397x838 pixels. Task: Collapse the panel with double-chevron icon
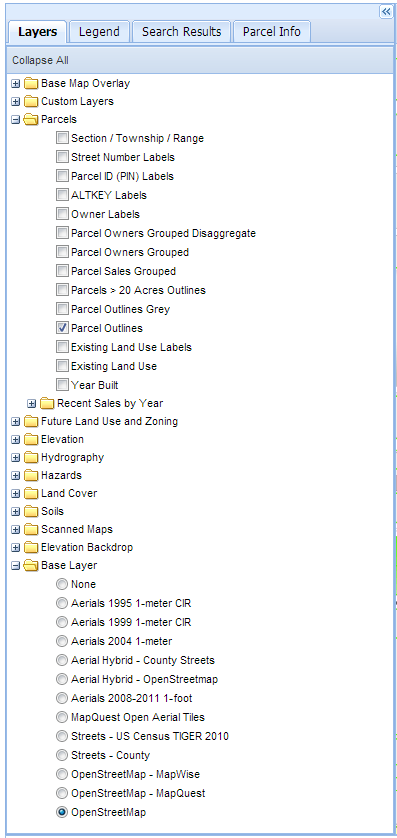386,12
